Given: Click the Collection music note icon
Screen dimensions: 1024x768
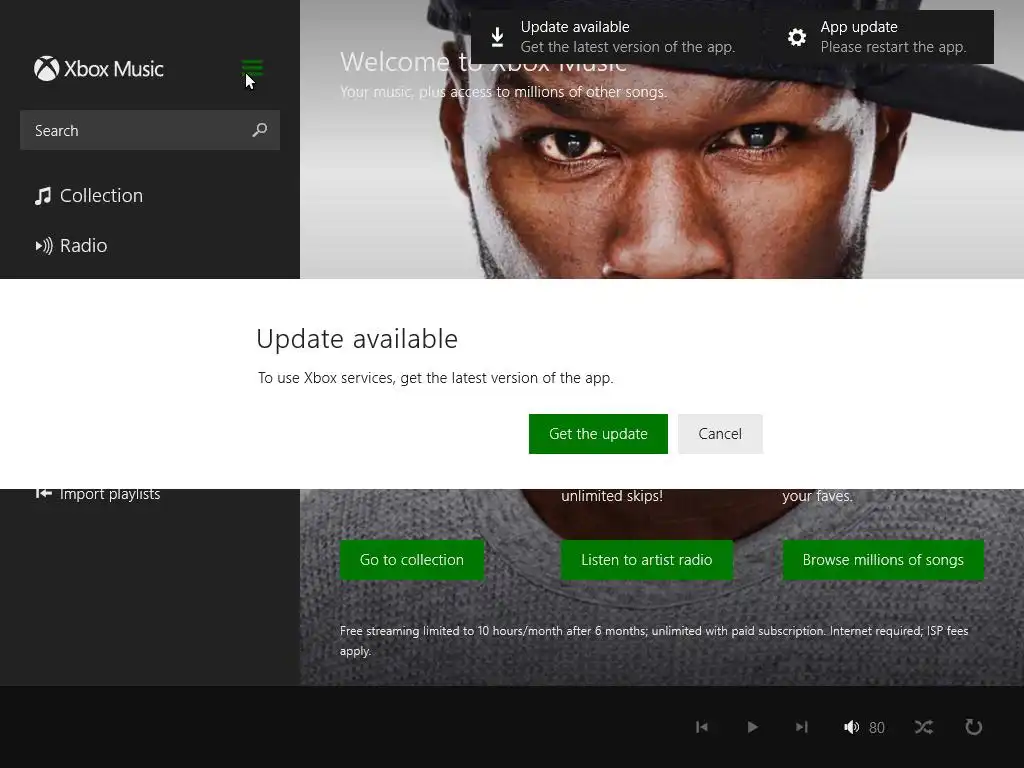Looking at the screenshot, I should (x=43, y=196).
